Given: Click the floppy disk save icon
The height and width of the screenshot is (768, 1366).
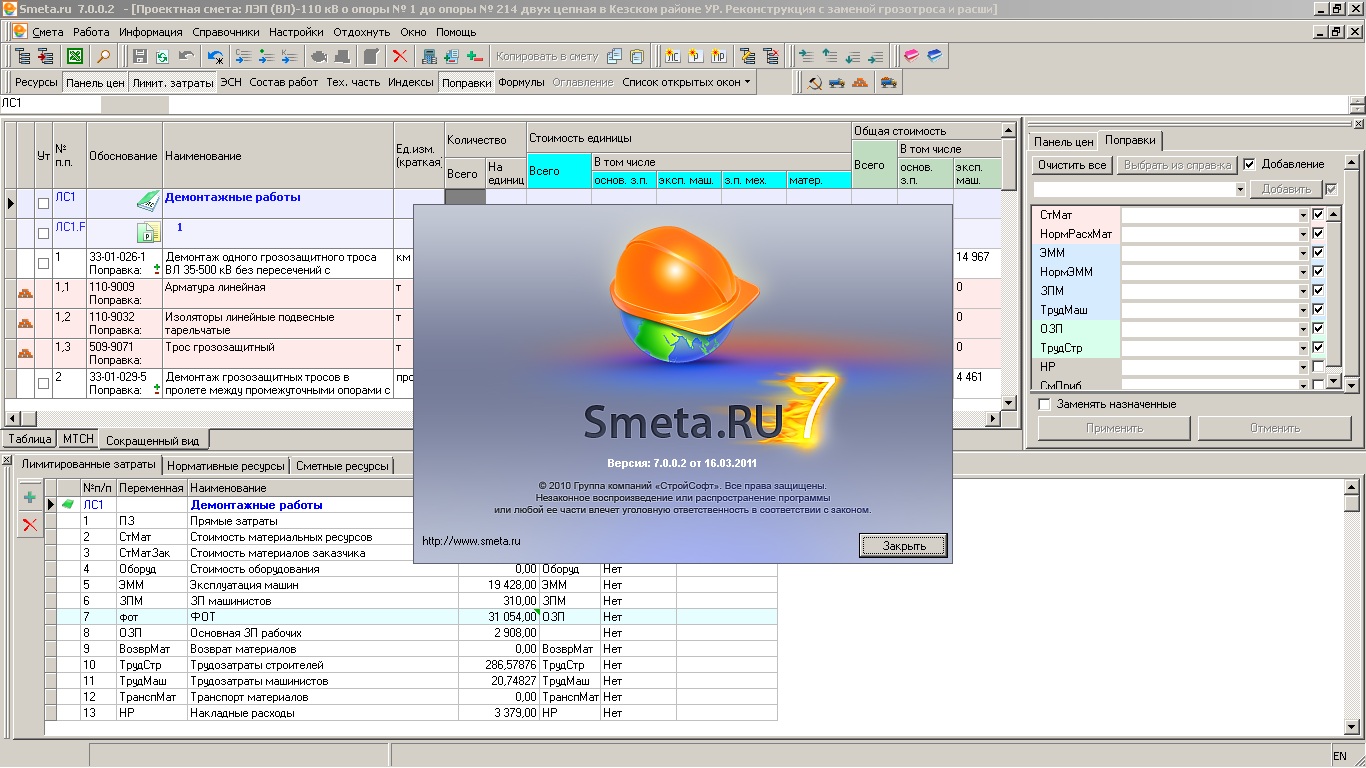Looking at the screenshot, I should click(139, 56).
